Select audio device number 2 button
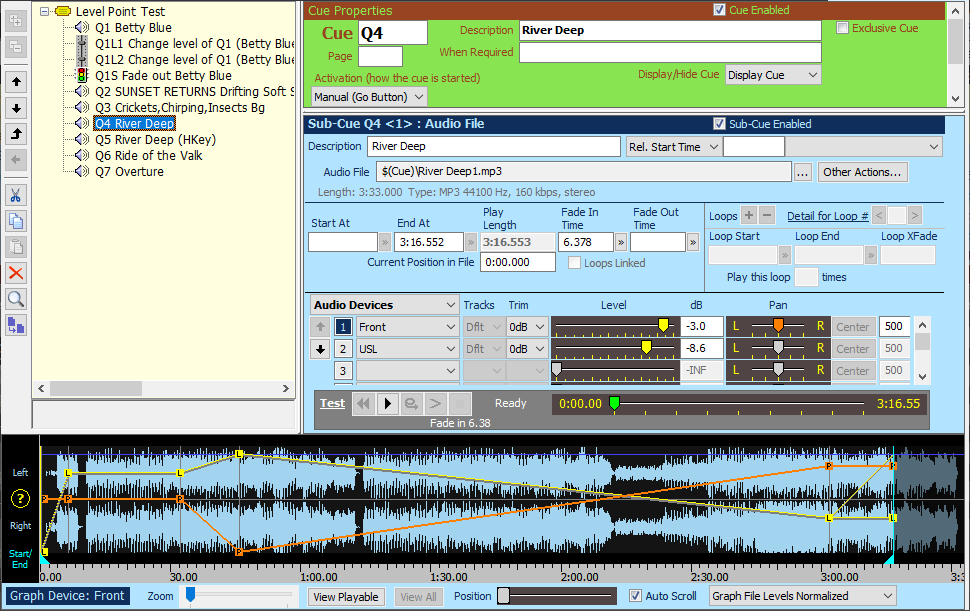970x611 pixels. click(343, 349)
